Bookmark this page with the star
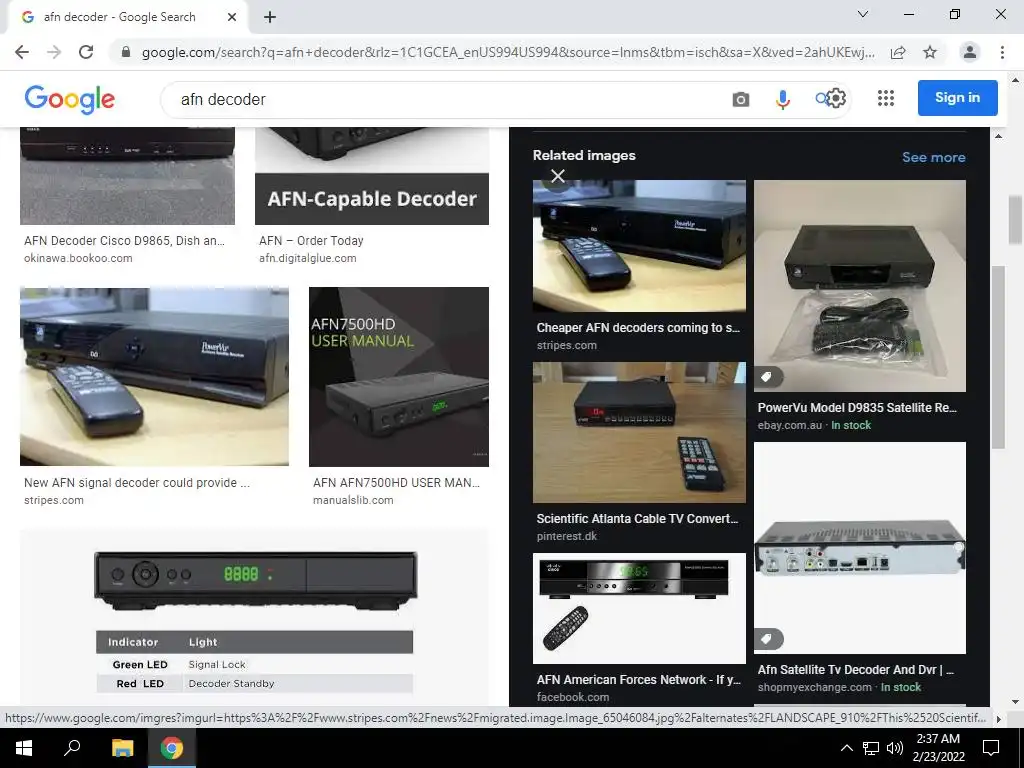 (930, 52)
